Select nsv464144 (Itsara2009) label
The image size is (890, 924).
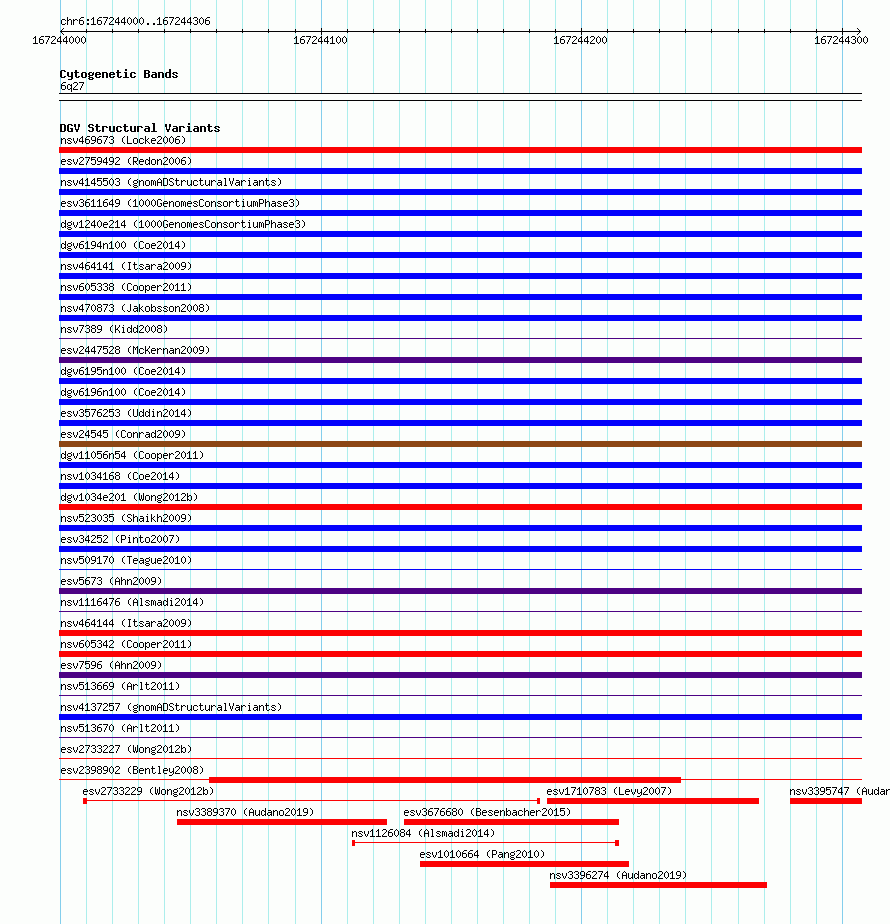coord(126,623)
